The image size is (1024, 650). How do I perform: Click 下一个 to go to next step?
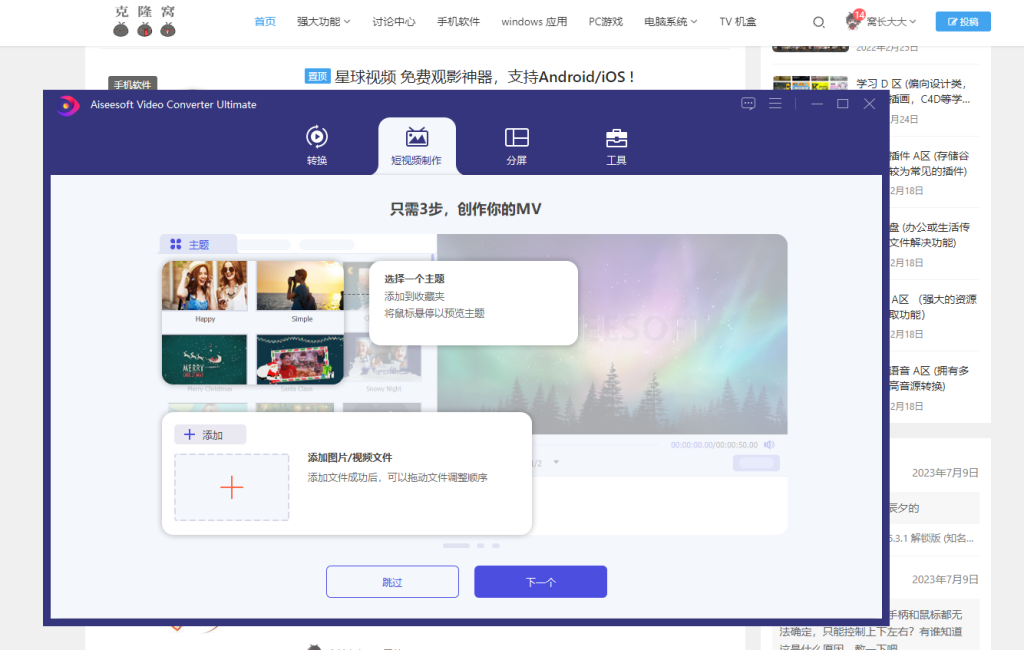click(x=541, y=581)
